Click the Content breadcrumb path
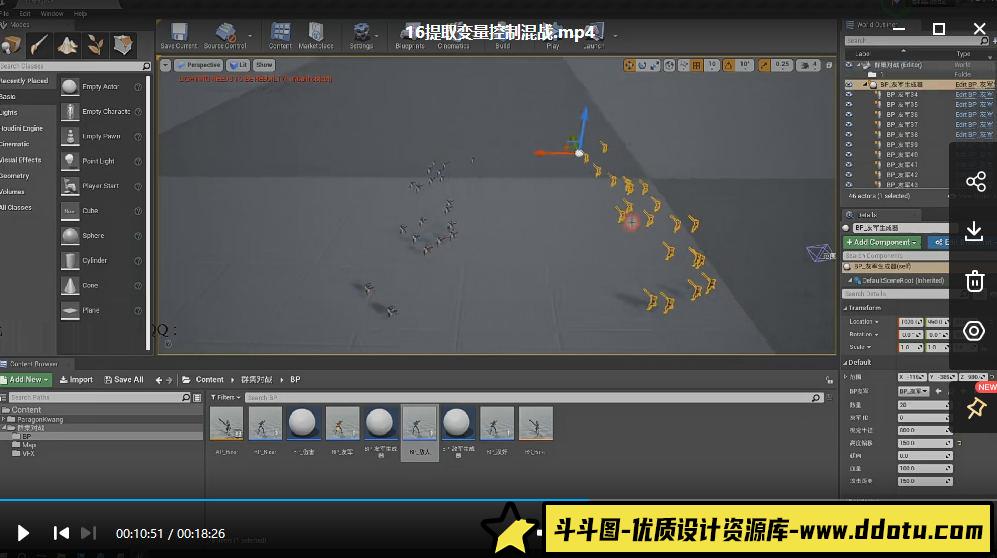The height and width of the screenshot is (558, 997). pyautogui.click(x=209, y=379)
